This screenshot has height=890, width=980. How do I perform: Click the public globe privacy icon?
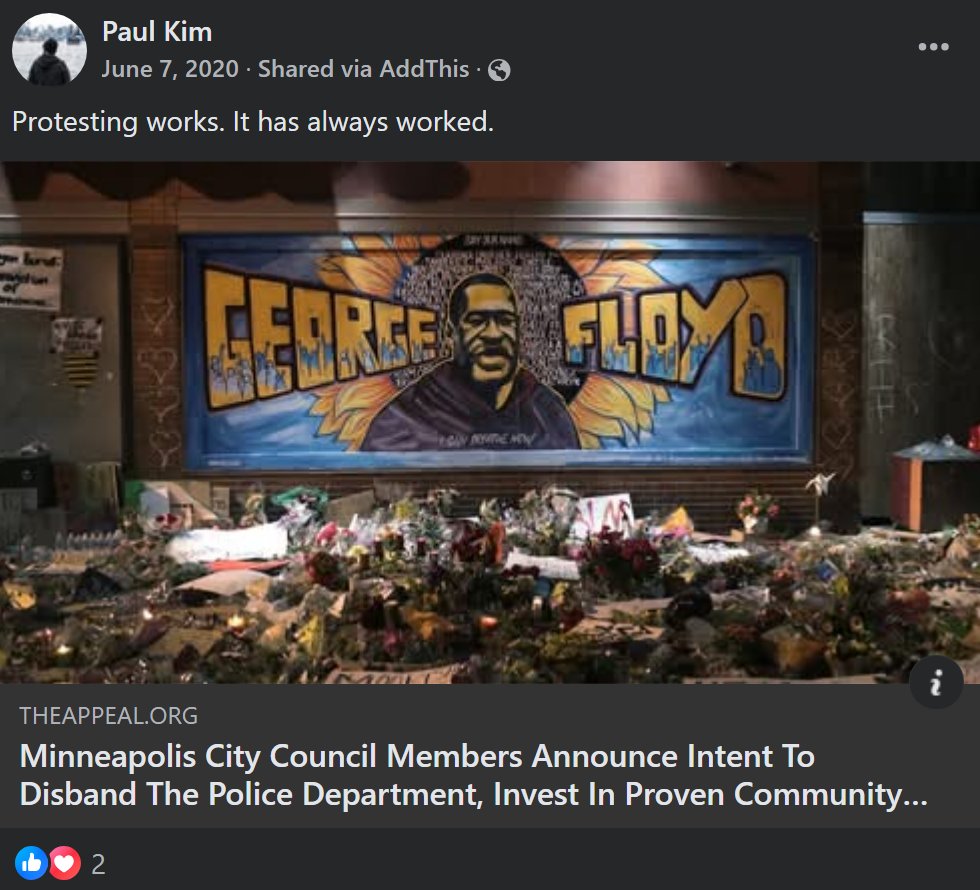[x=499, y=70]
